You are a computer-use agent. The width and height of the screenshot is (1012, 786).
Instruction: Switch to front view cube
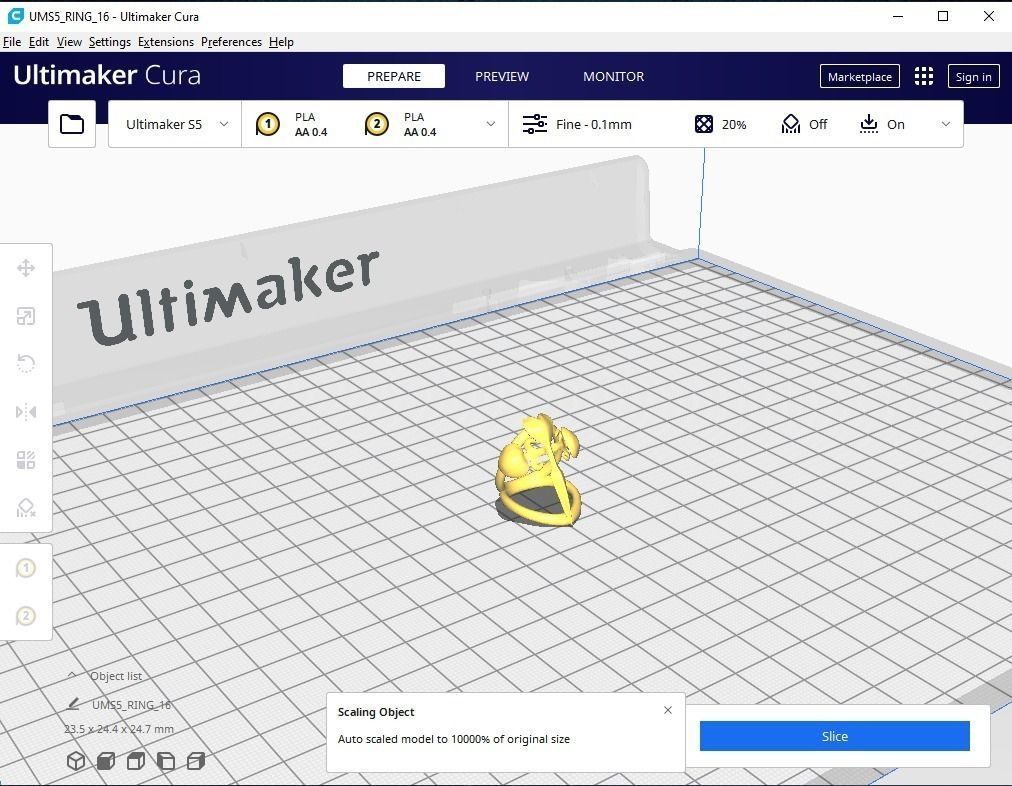tap(106, 761)
